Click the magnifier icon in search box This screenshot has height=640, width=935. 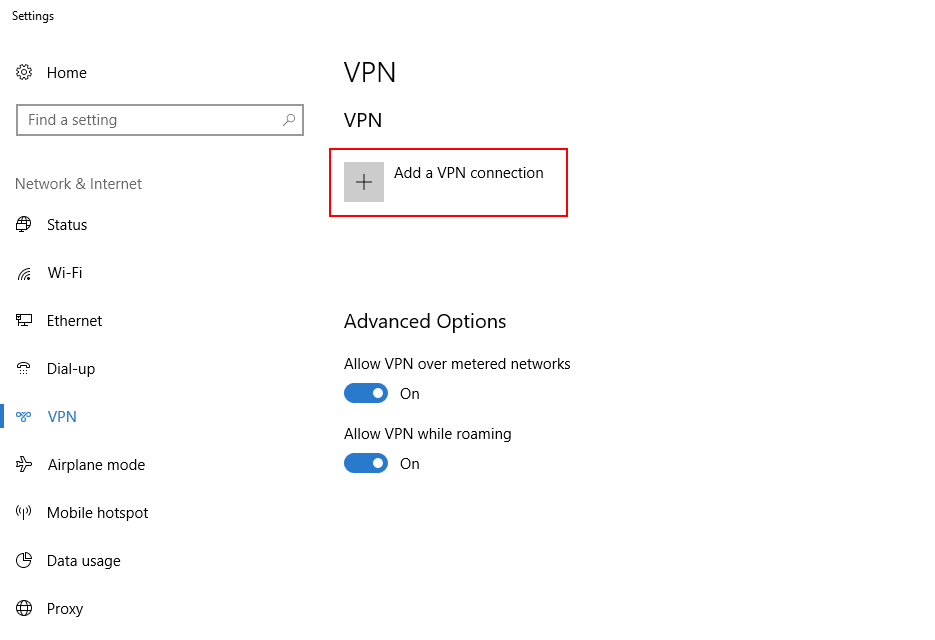click(289, 120)
